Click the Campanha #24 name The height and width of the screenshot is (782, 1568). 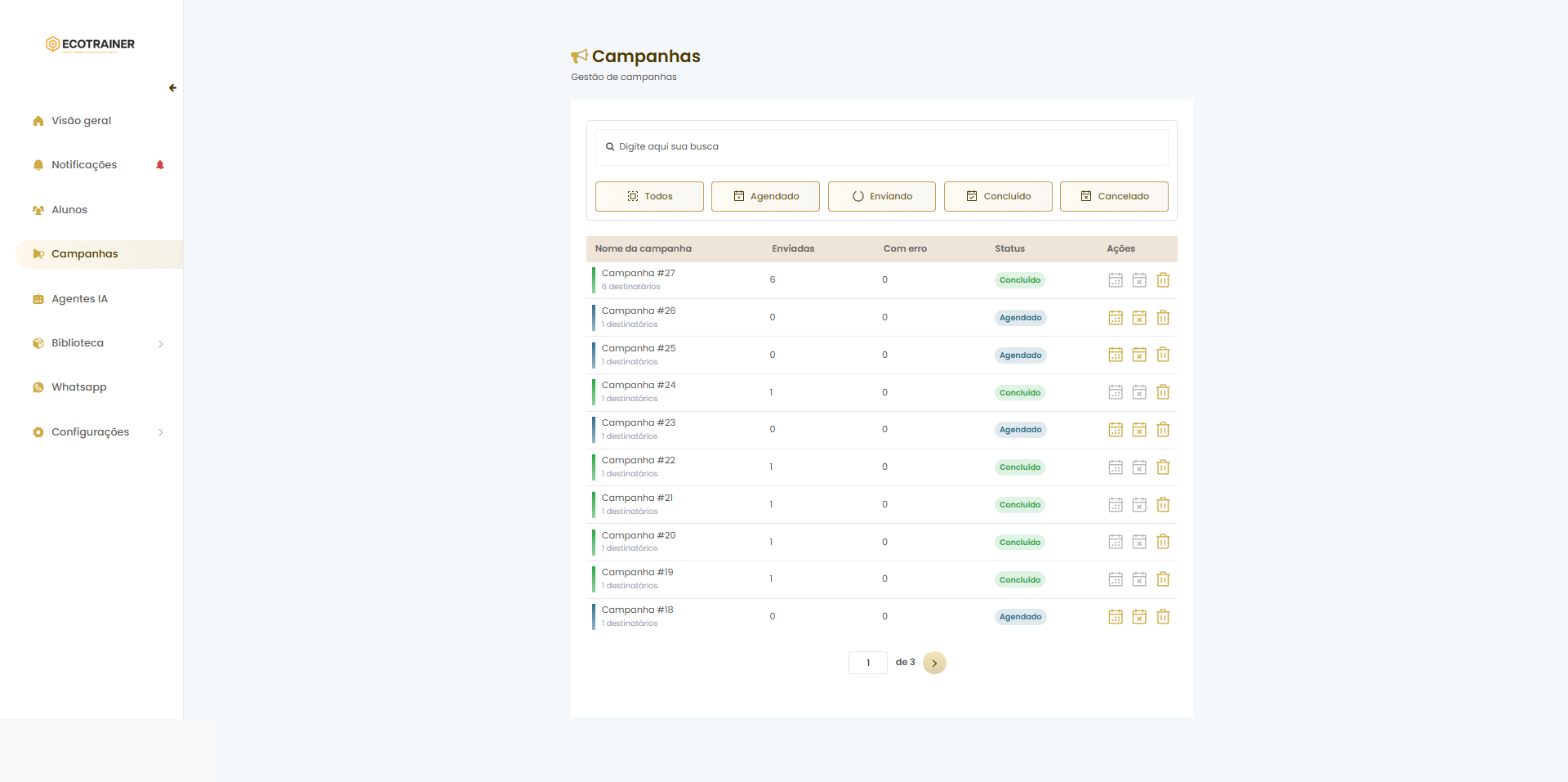click(x=639, y=386)
